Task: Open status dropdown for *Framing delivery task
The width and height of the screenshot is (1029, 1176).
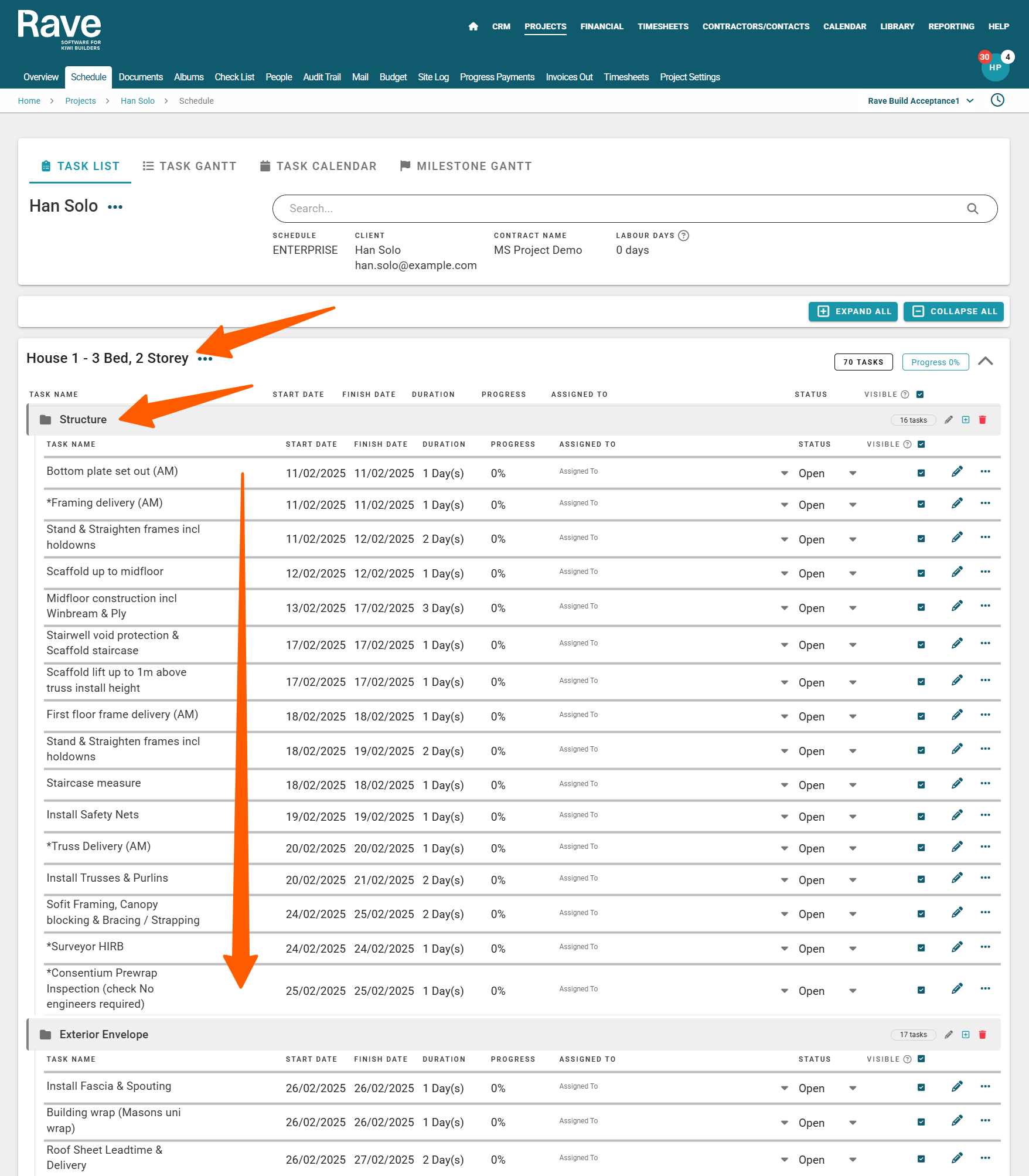Action: click(853, 505)
